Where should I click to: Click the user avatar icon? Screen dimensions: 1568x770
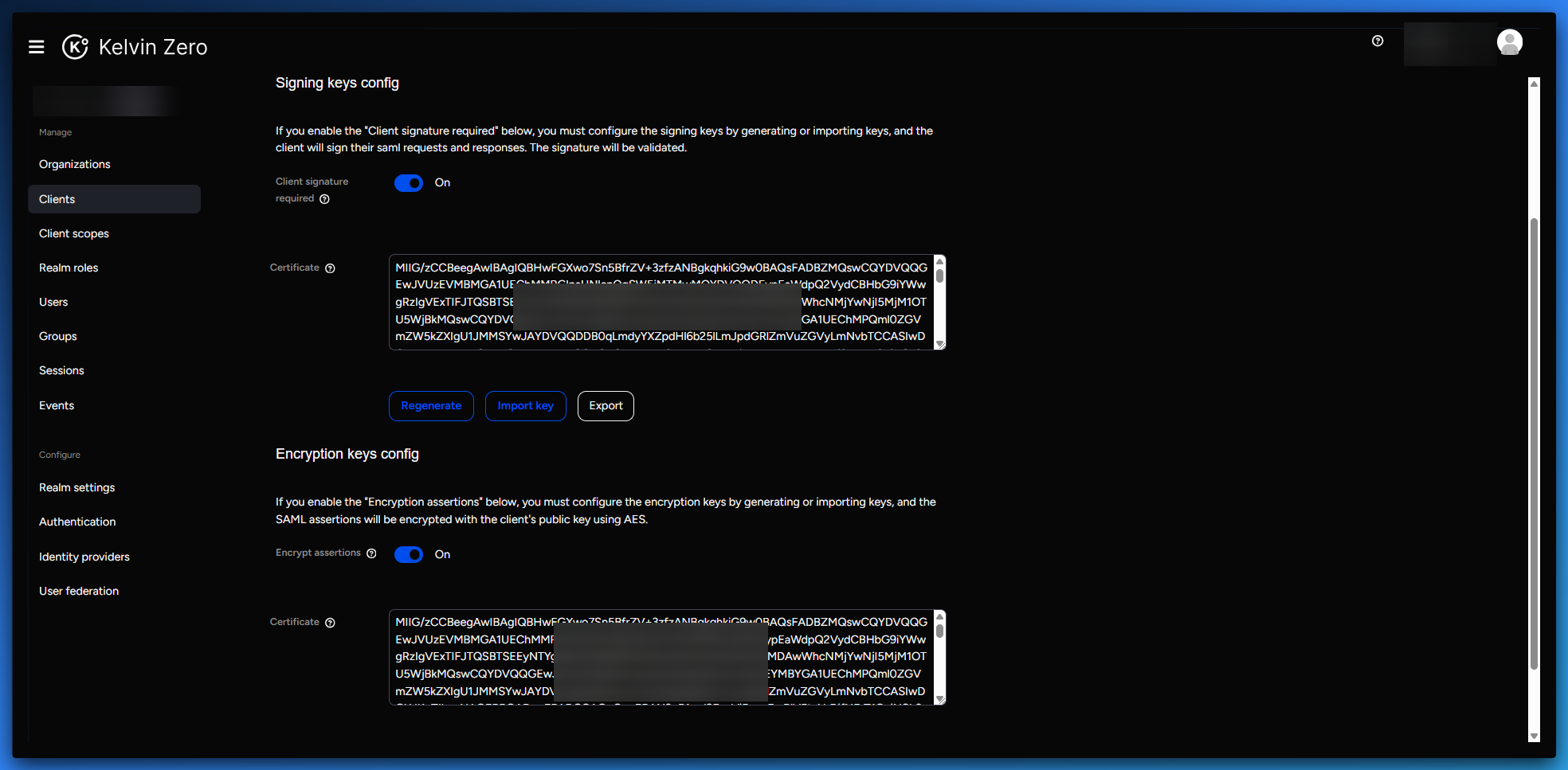point(1509,42)
